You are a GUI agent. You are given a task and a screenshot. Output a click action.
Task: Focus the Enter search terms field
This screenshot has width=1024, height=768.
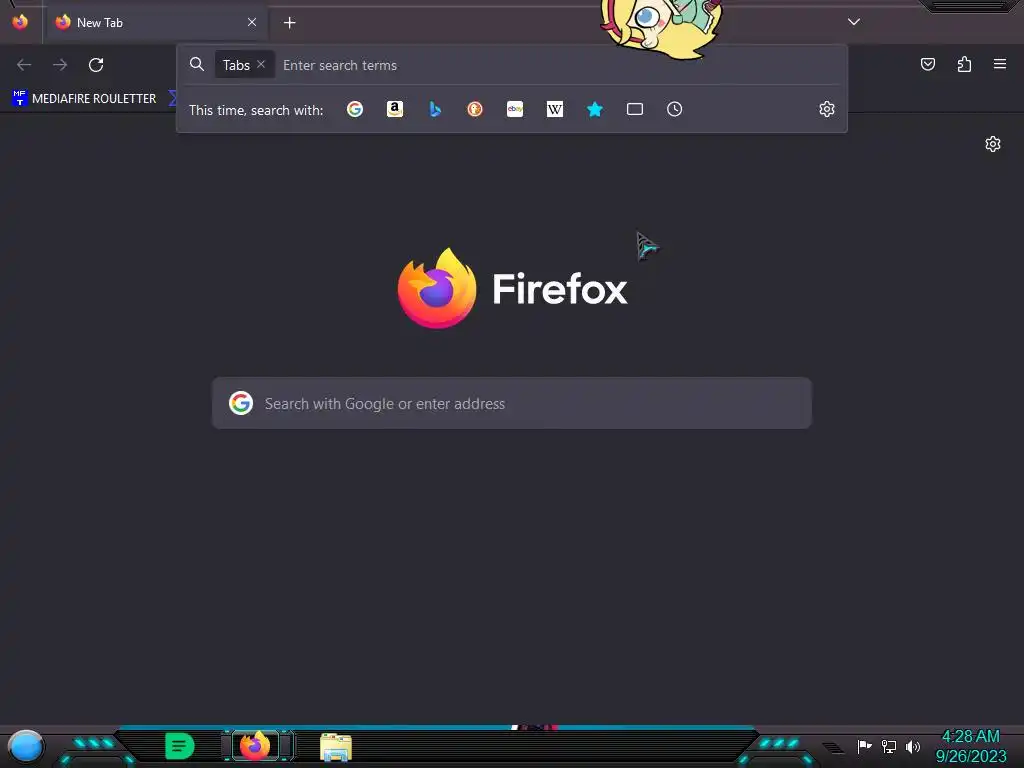coord(560,65)
